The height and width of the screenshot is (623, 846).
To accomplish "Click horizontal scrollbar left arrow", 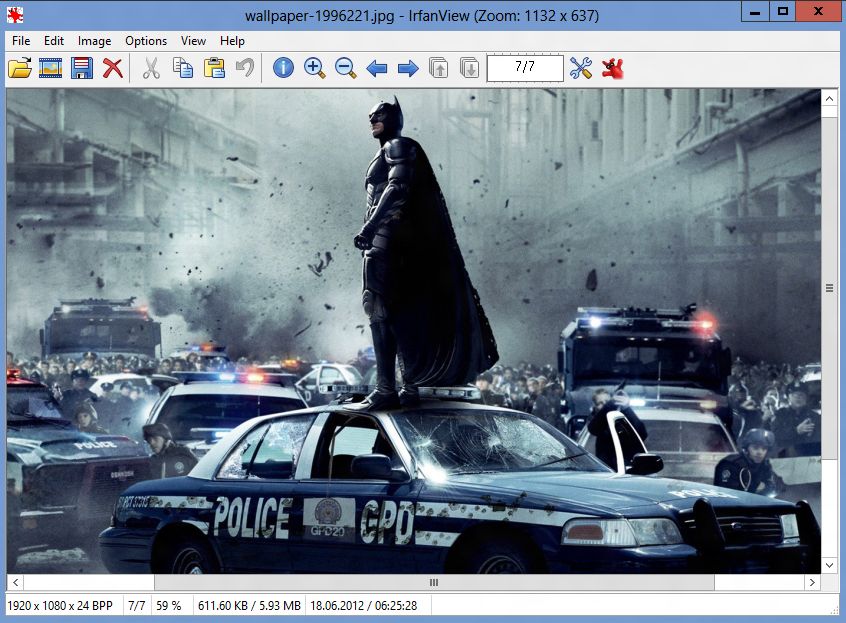I will [x=16, y=583].
